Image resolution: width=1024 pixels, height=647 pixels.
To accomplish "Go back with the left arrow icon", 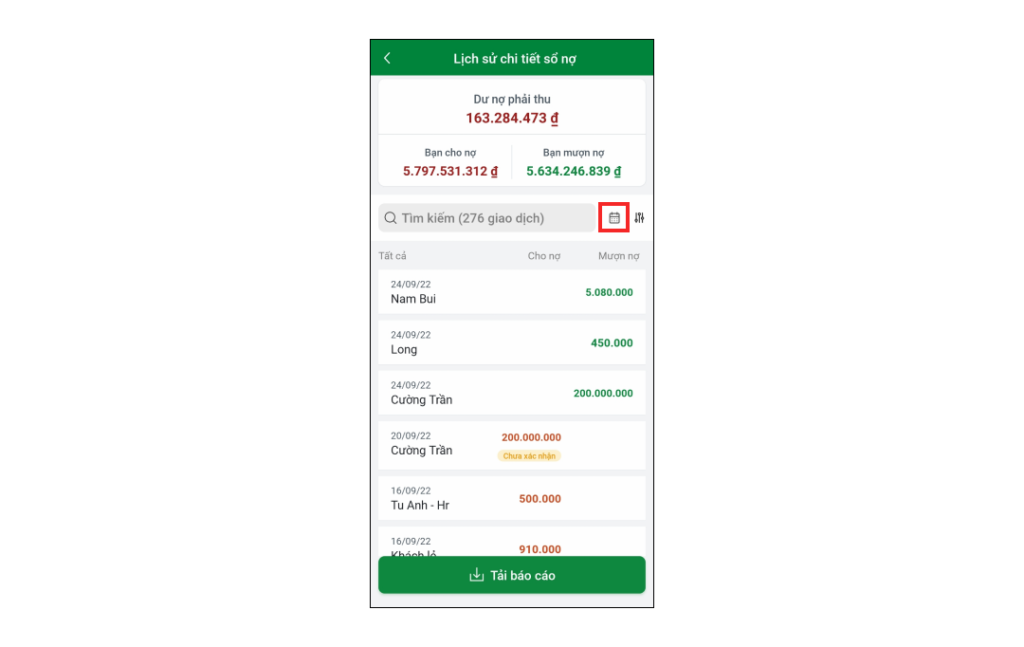I will click(387, 58).
